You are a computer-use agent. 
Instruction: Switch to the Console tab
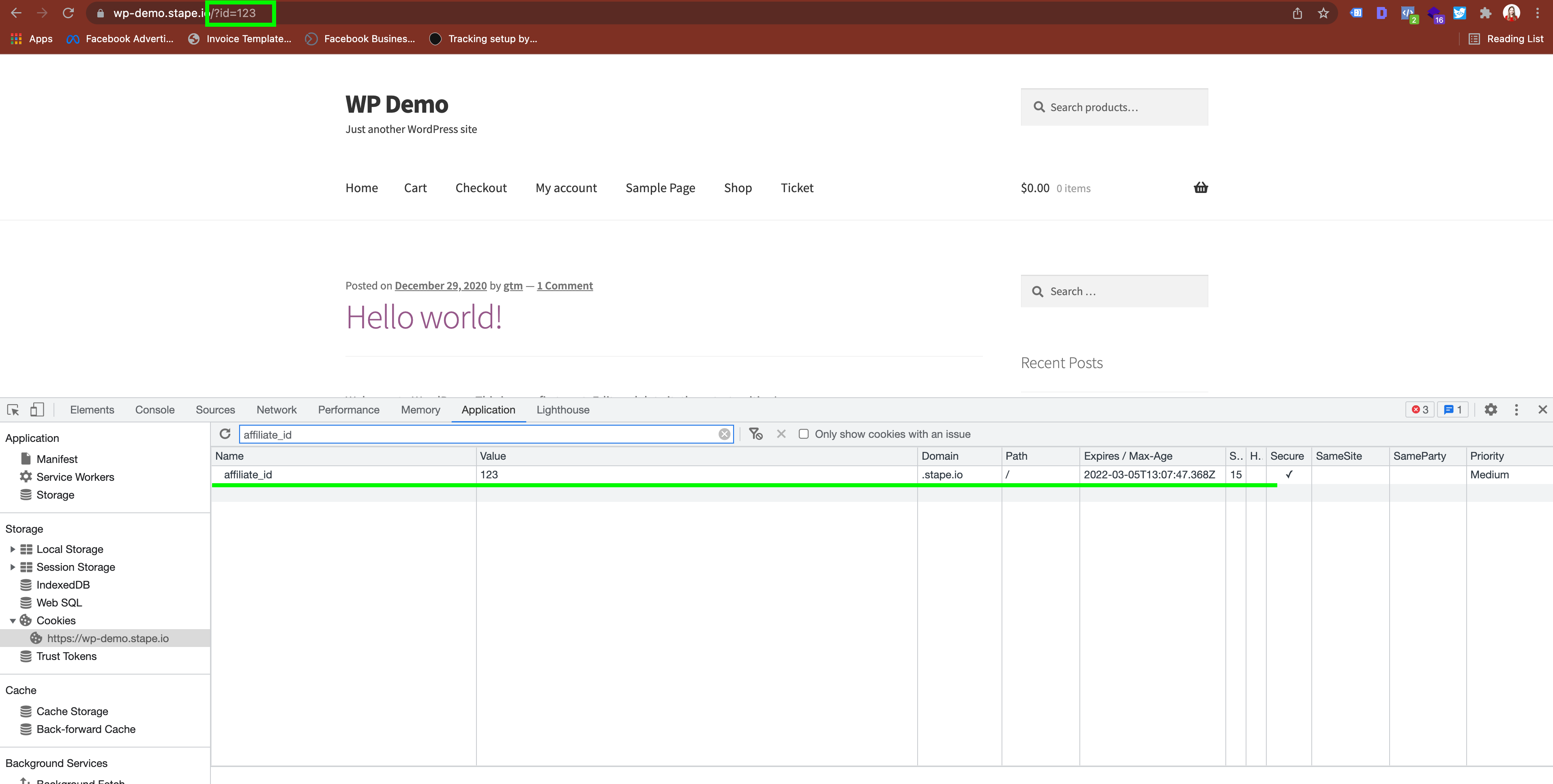pyautogui.click(x=155, y=409)
